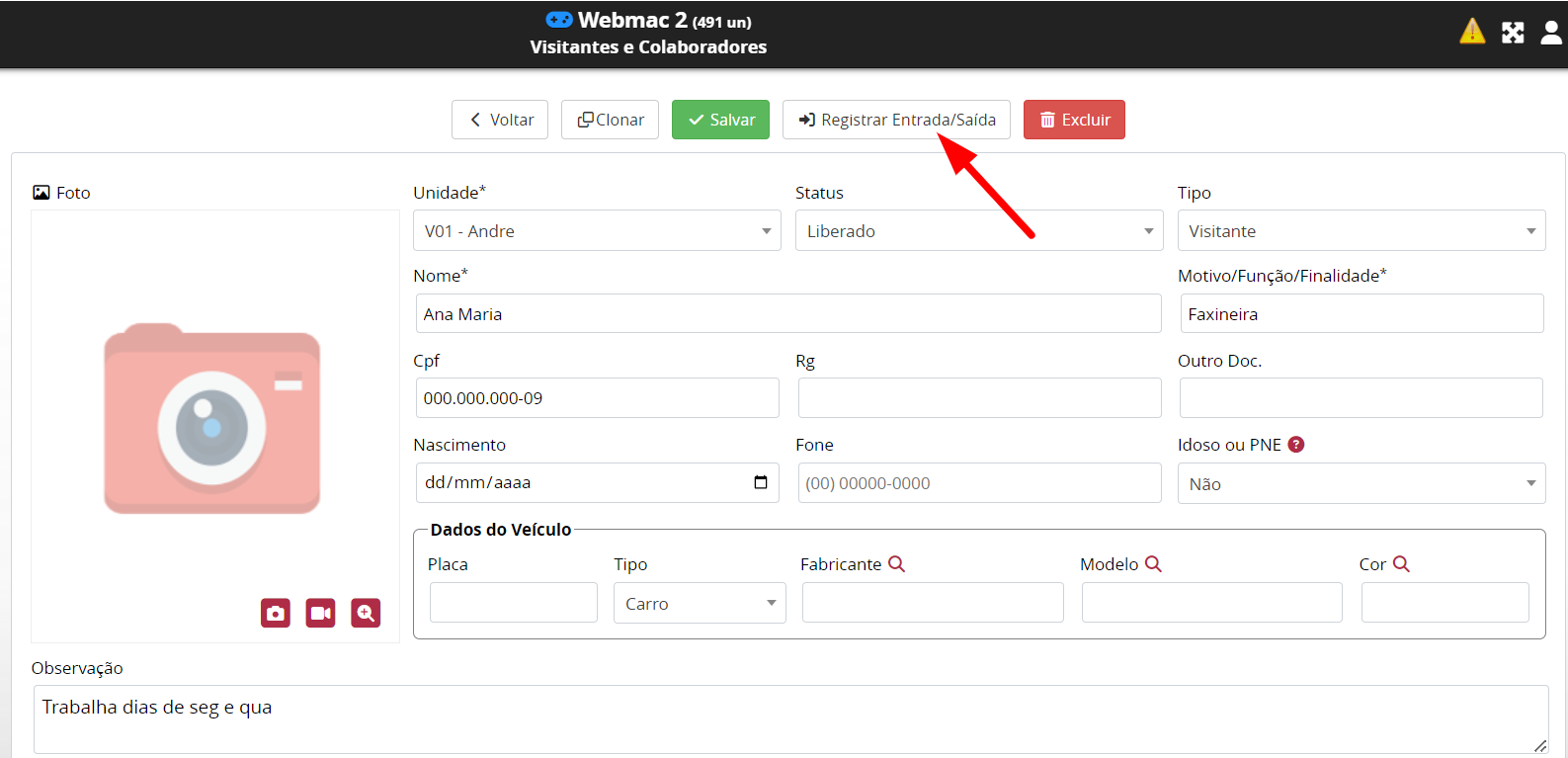Screen dimensions: 1568x758
Task: Open the user profile icon
Action: click(1550, 33)
